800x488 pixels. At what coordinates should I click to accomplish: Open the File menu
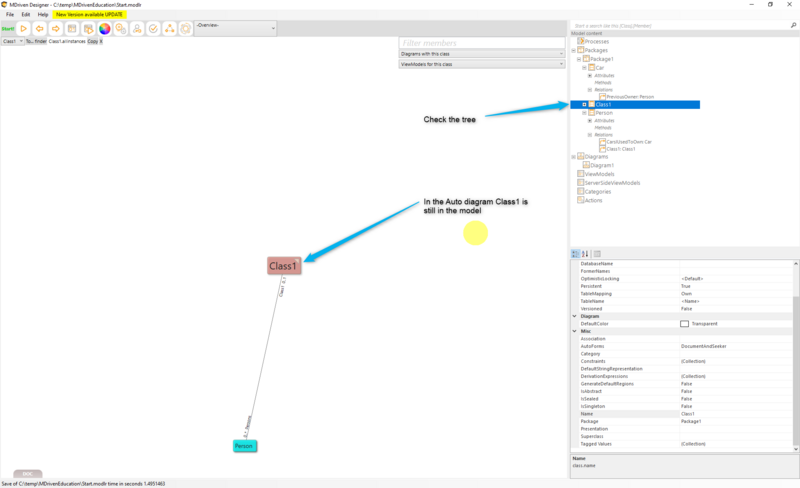tap(10, 15)
